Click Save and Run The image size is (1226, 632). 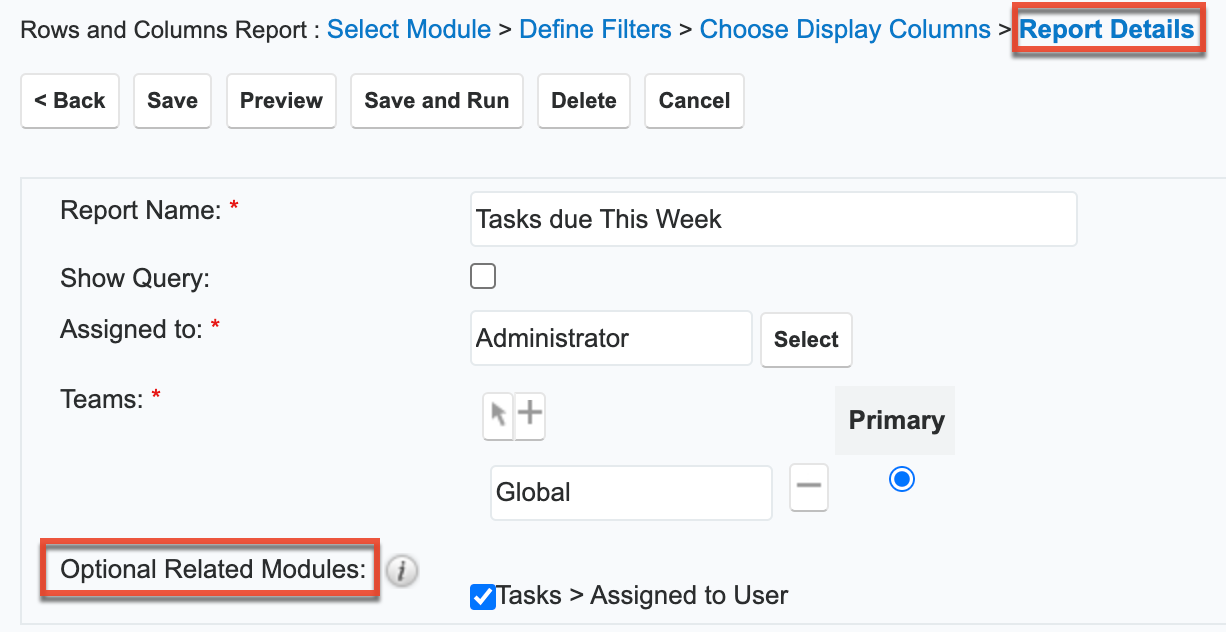pyautogui.click(x=436, y=100)
